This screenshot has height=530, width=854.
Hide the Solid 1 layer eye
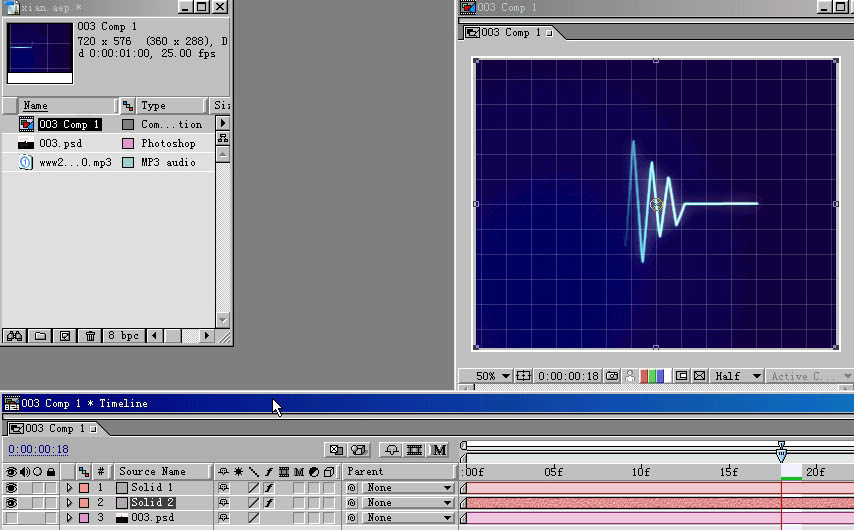(x=11, y=488)
